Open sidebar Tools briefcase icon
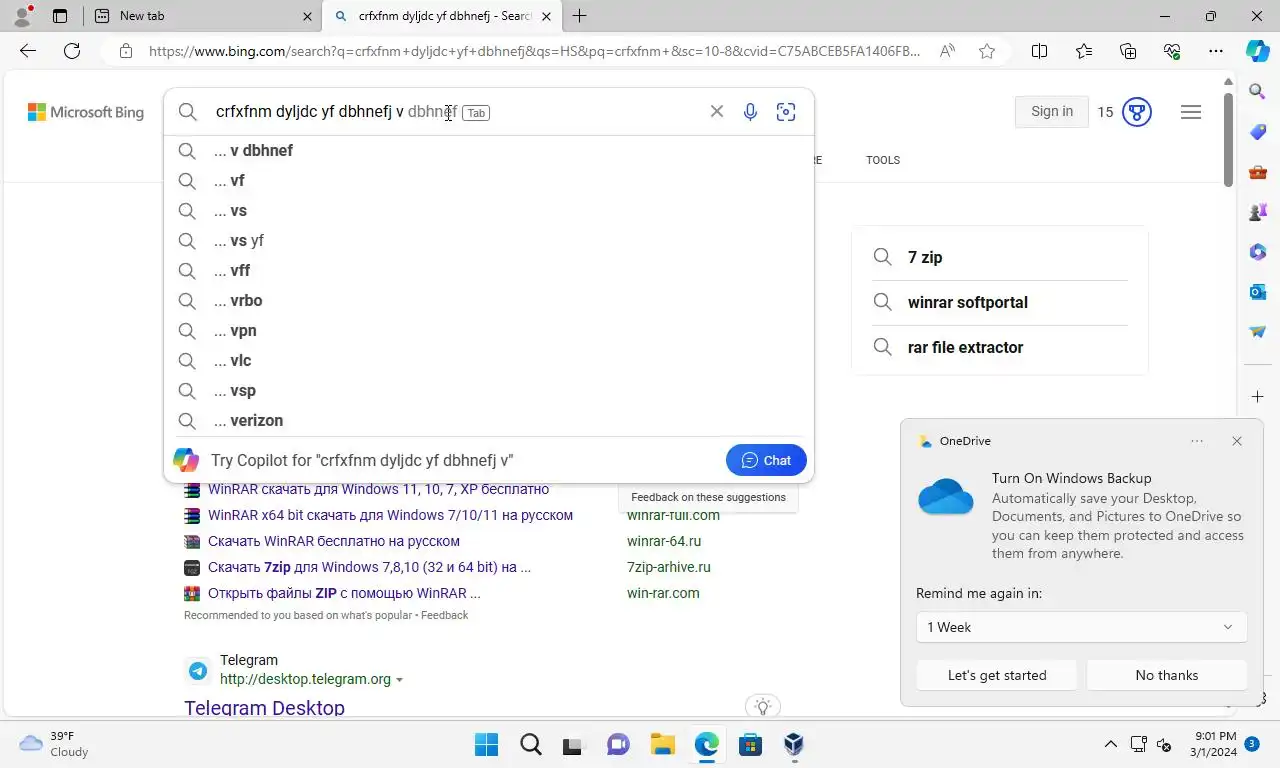Image resolution: width=1280 pixels, height=768 pixels. (1258, 172)
